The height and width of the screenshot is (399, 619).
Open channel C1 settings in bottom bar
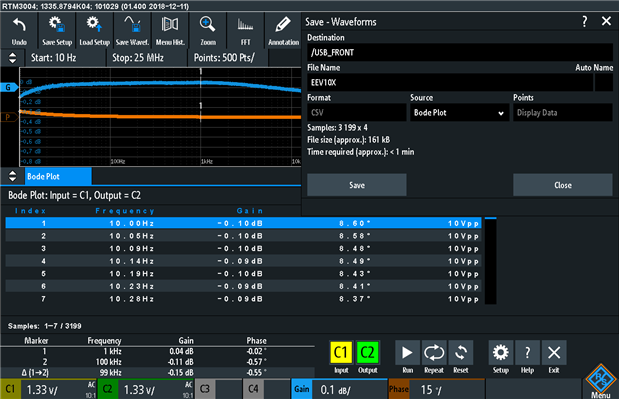tap(48, 389)
